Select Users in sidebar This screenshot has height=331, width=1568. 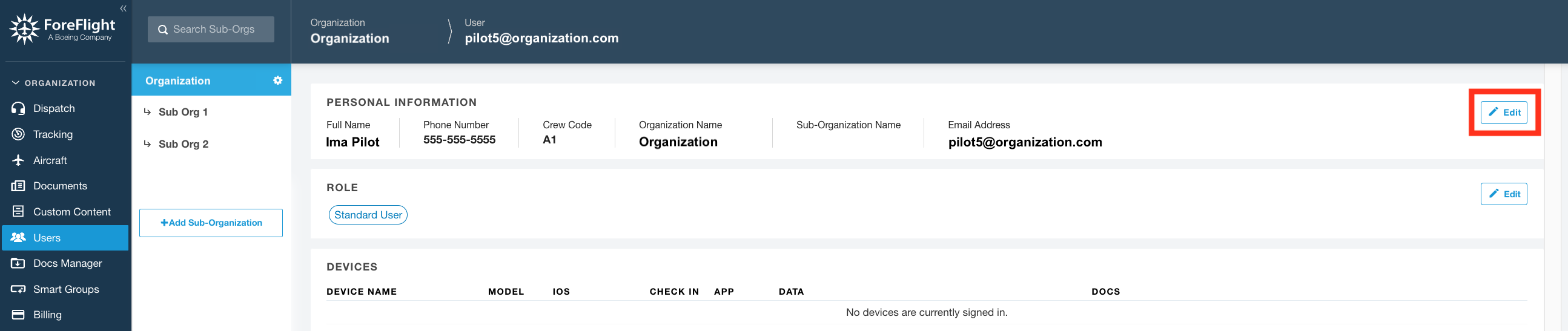click(65, 238)
